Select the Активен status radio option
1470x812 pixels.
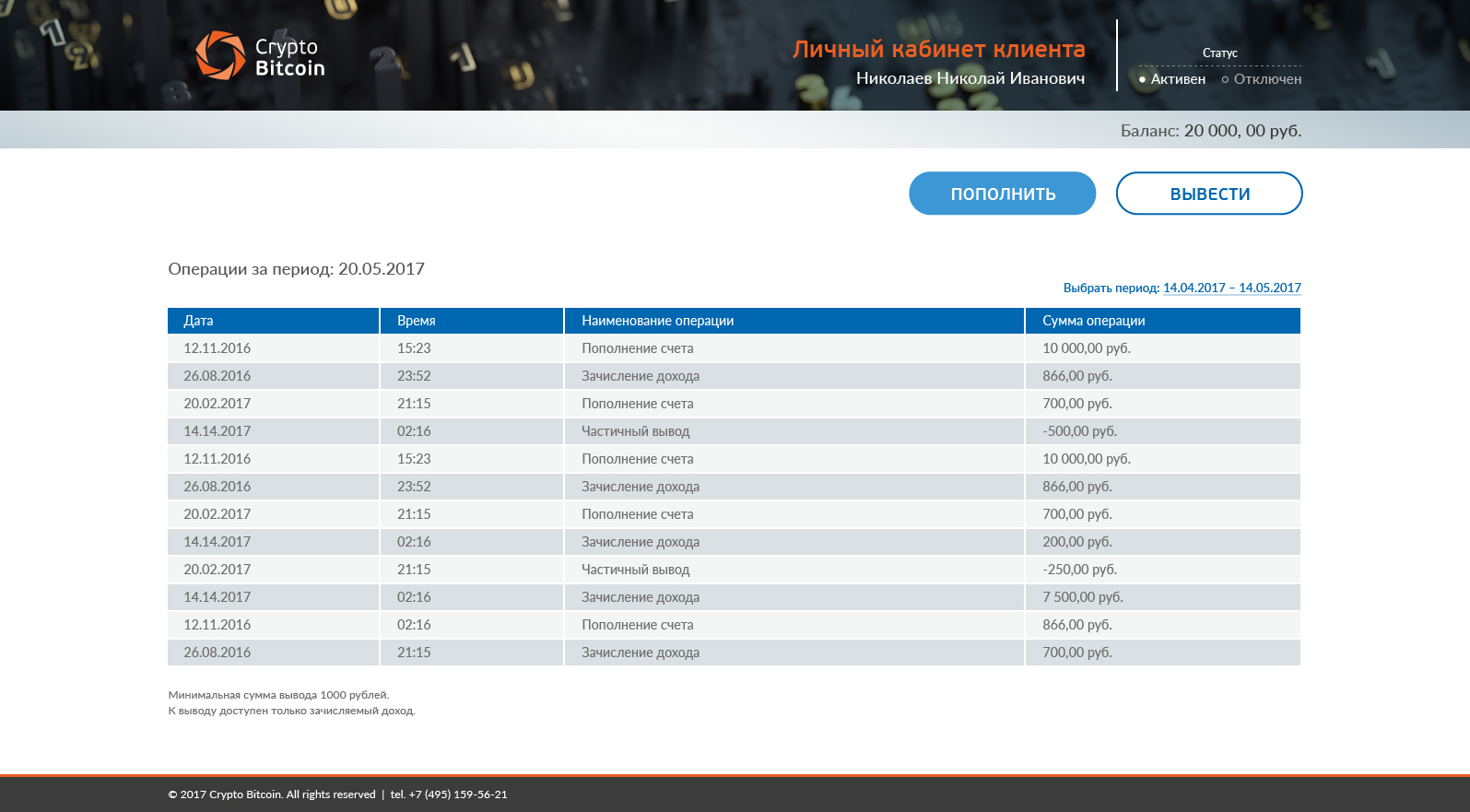[1172, 79]
